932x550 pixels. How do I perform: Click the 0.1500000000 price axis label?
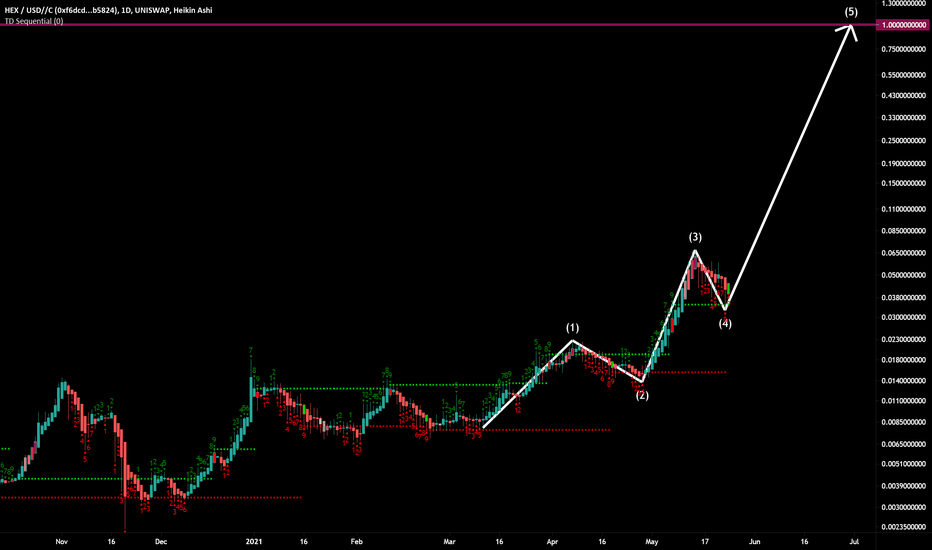[903, 183]
